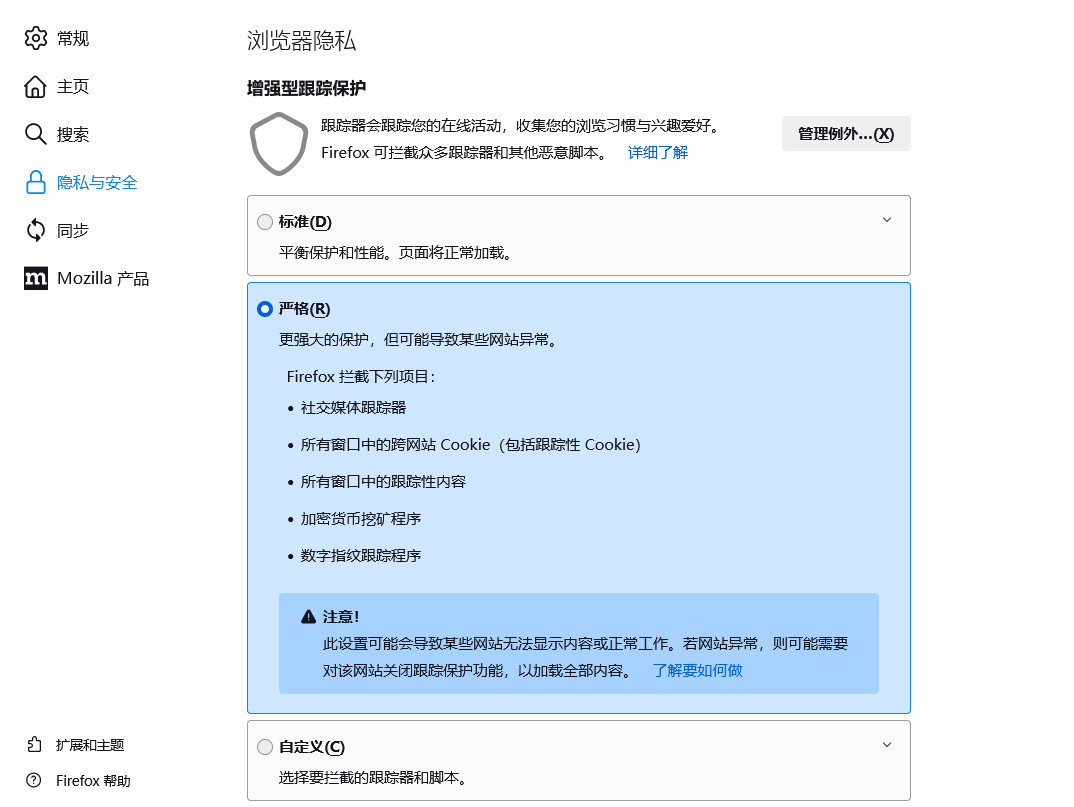Click the list item 所有窗口中的跟踪性内容
1074x807 pixels.
click(384, 482)
